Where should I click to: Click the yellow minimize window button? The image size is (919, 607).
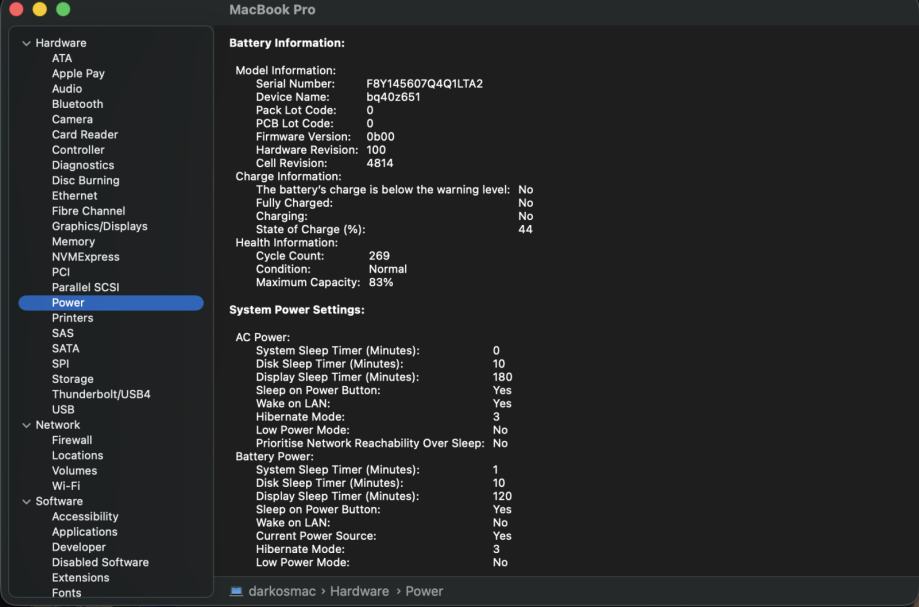[x=40, y=9]
